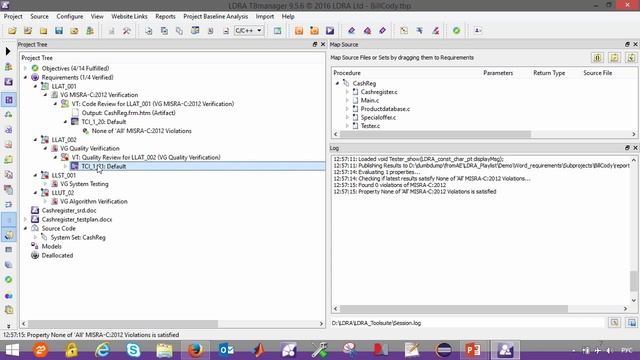Open the Source menu
Screen dimensions: 640x360
pyautogui.click(x=39, y=16)
